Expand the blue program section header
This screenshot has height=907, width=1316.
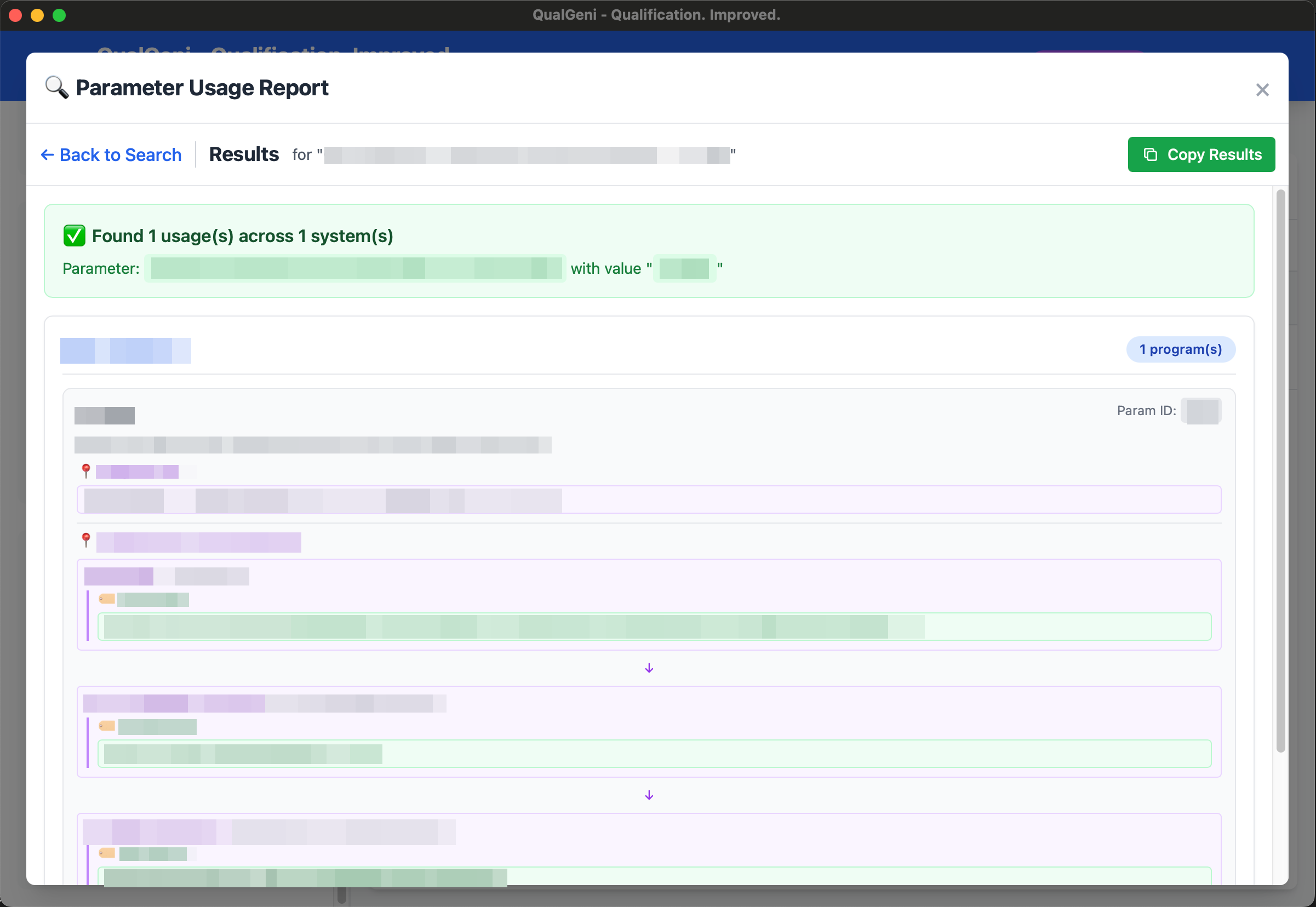click(x=125, y=350)
